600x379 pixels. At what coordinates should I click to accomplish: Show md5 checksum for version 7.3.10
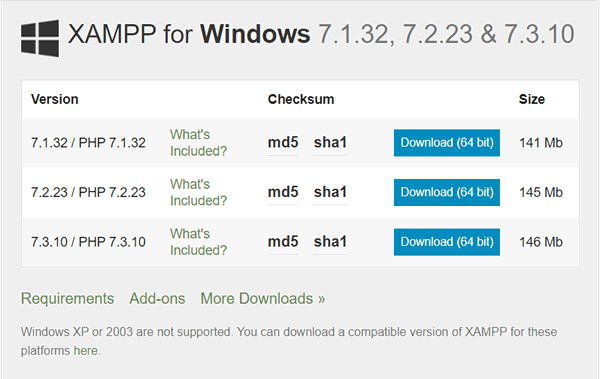pos(283,242)
